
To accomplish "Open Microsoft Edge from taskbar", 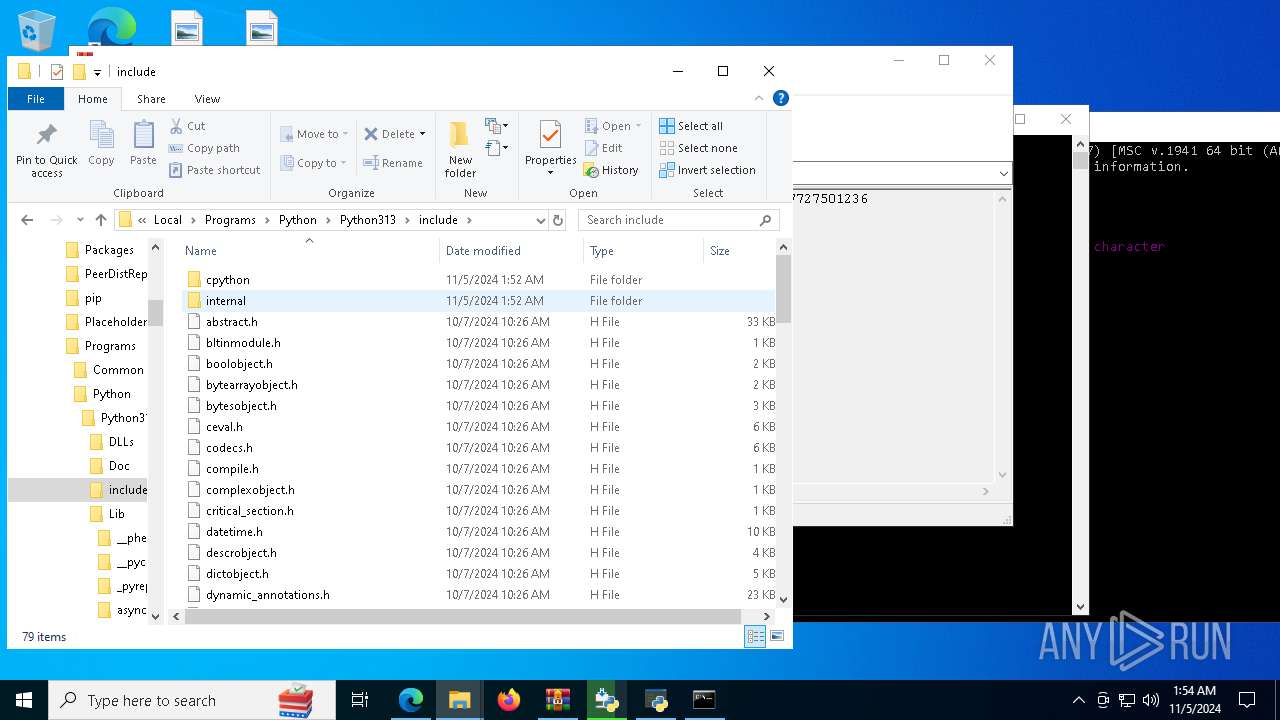I will pos(411,700).
